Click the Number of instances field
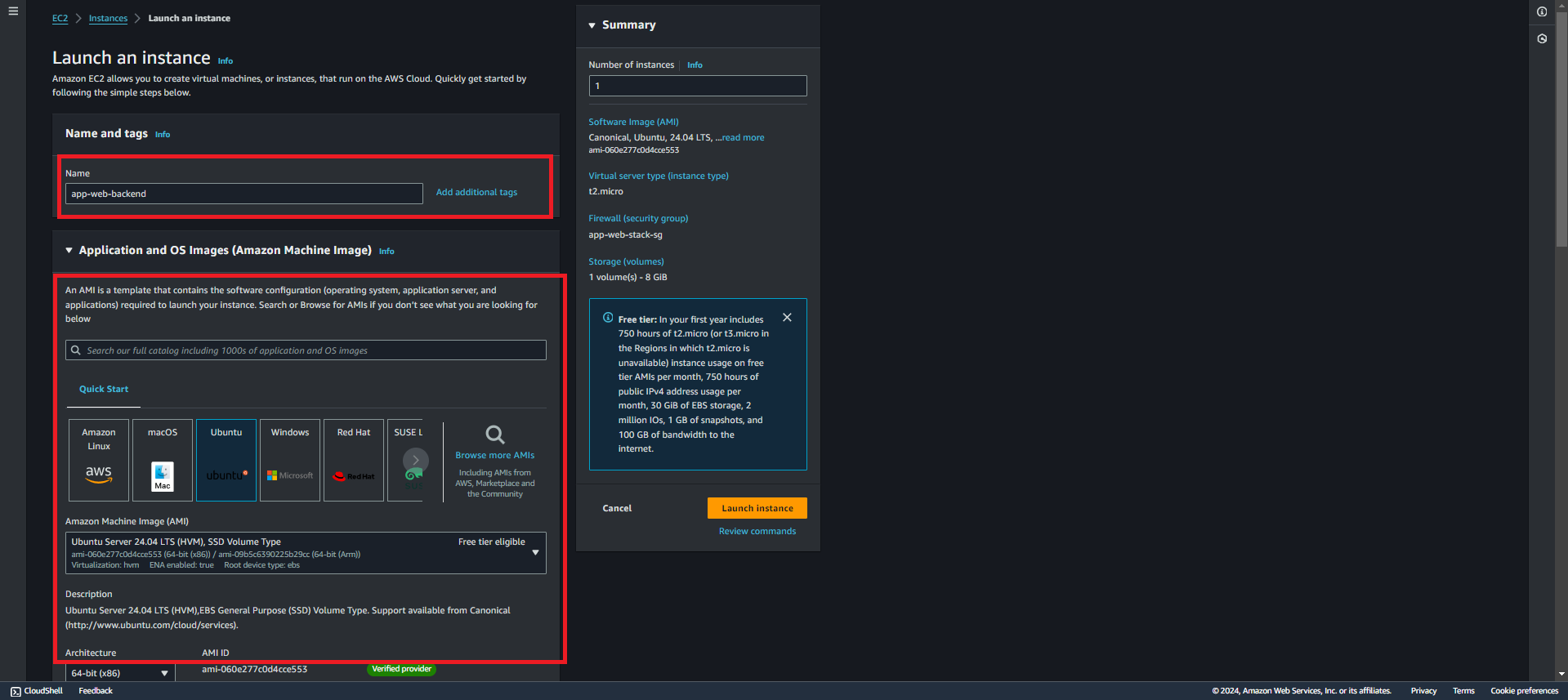 pos(698,86)
